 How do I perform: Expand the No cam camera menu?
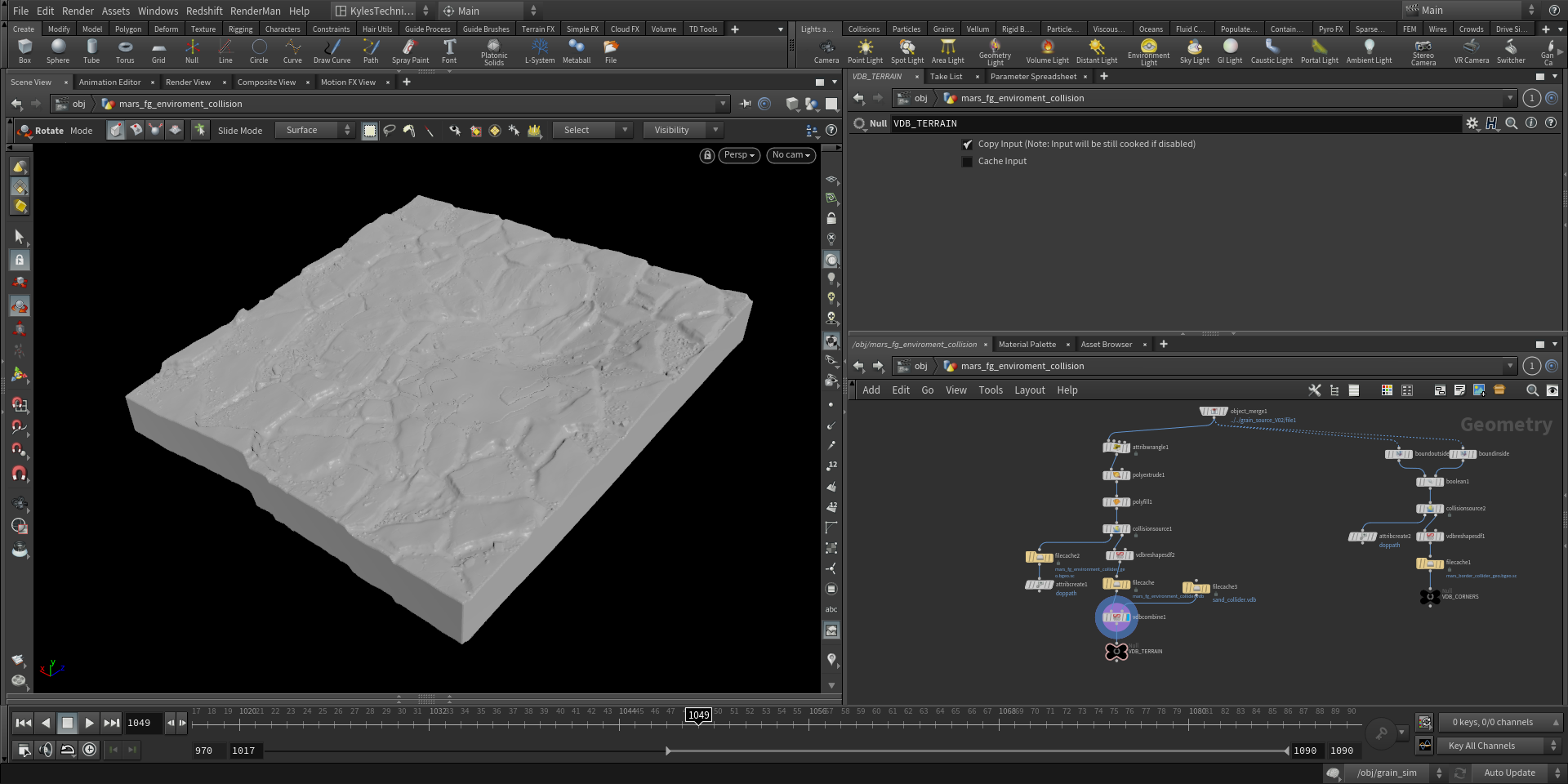coord(791,155)
